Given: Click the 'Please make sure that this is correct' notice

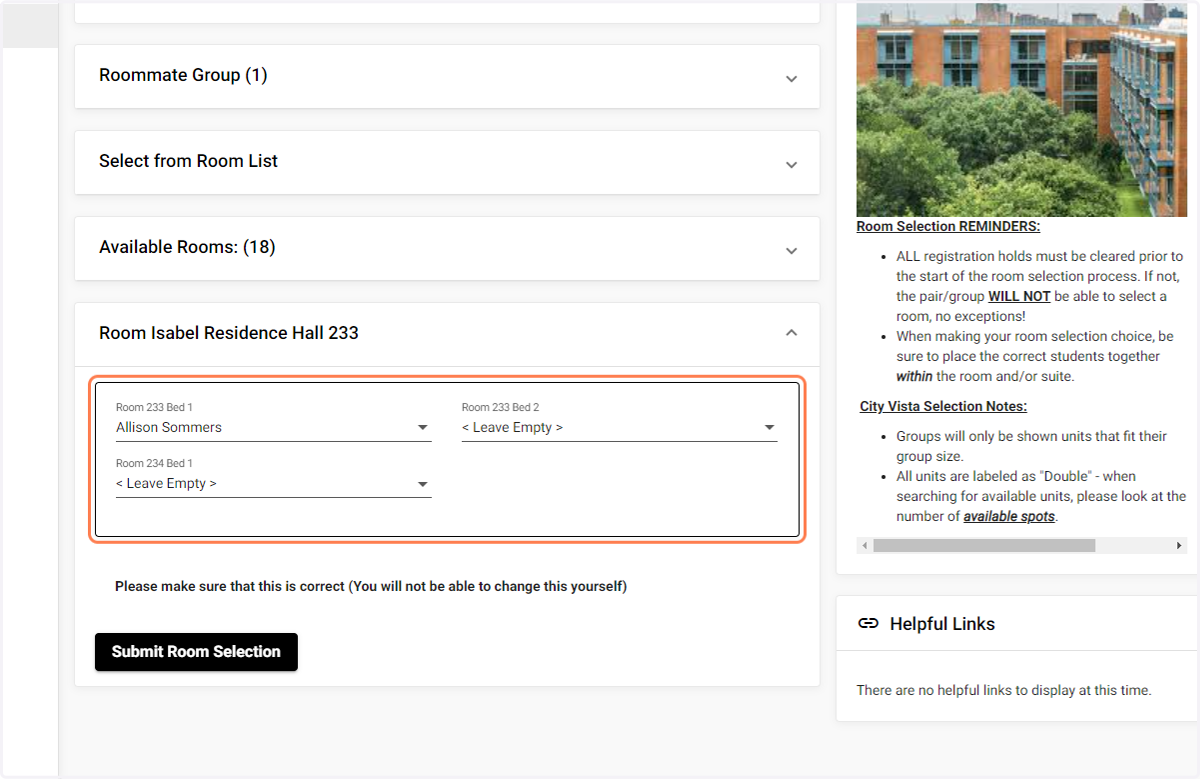Looking at the screenshot, I should coord(371,587).
